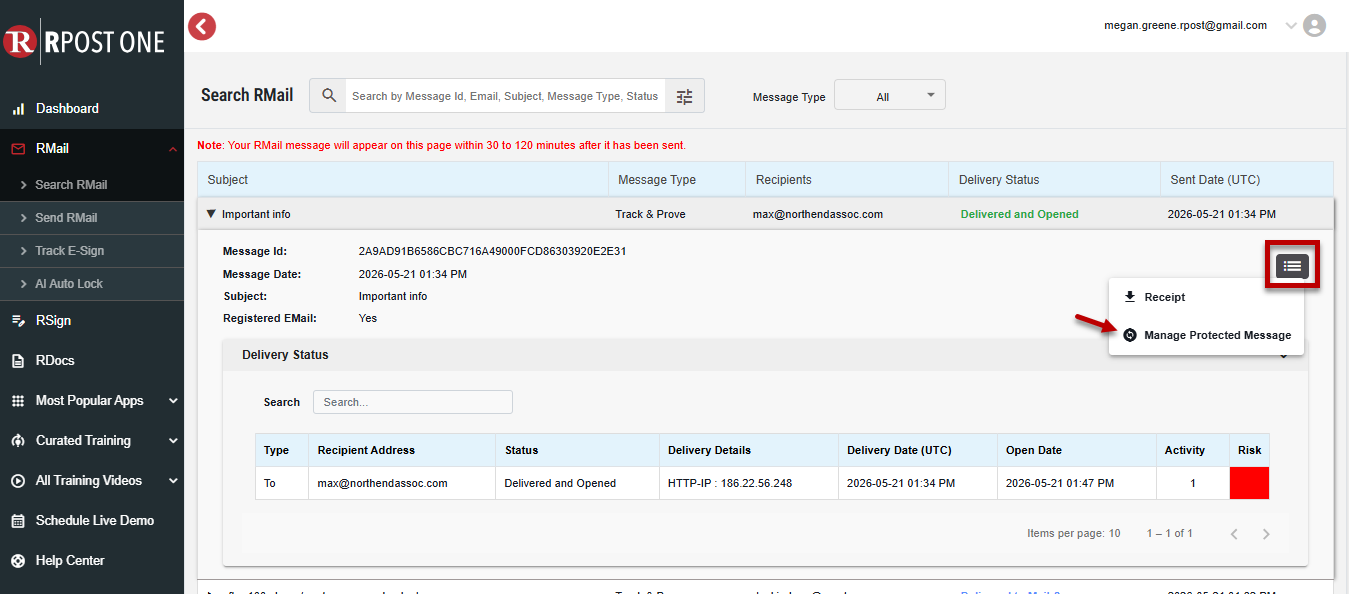The image size is (1349, 594).
Task: Click the RMail envelope icon
Action: click(18, 148)
